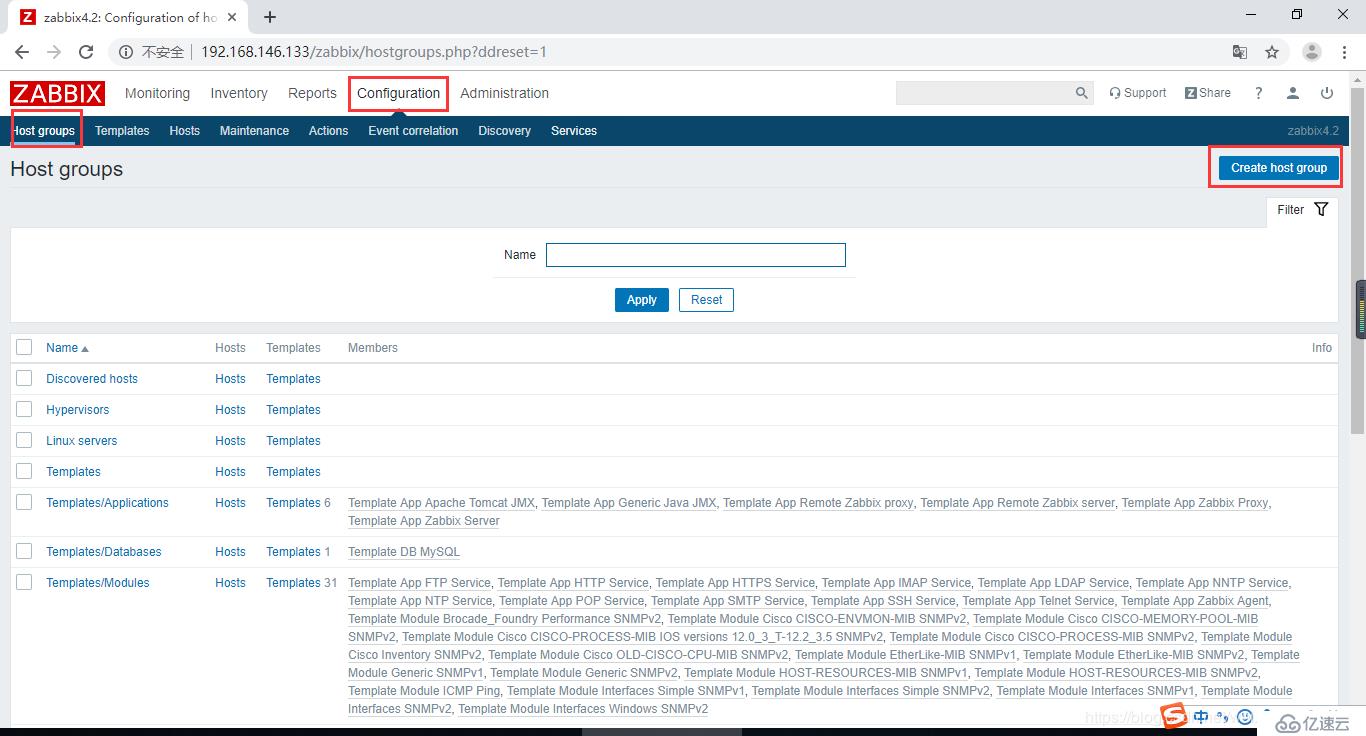This screenshot has width=1366, height=736.
Task: Open the Support link
Action: 1138,93
